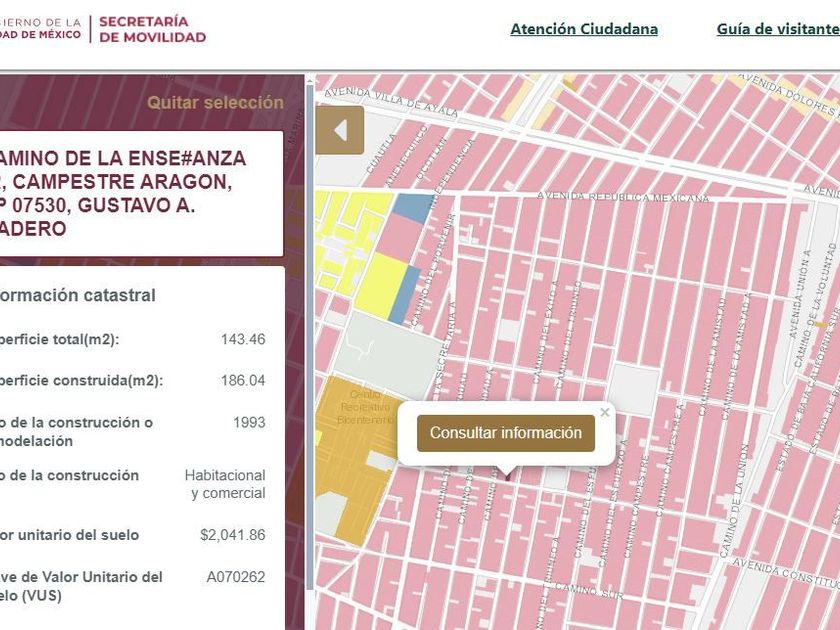The height and width of the screenshot is (630, 840).
Task: Close the Consultar información popup
Action: click(605, 412)
